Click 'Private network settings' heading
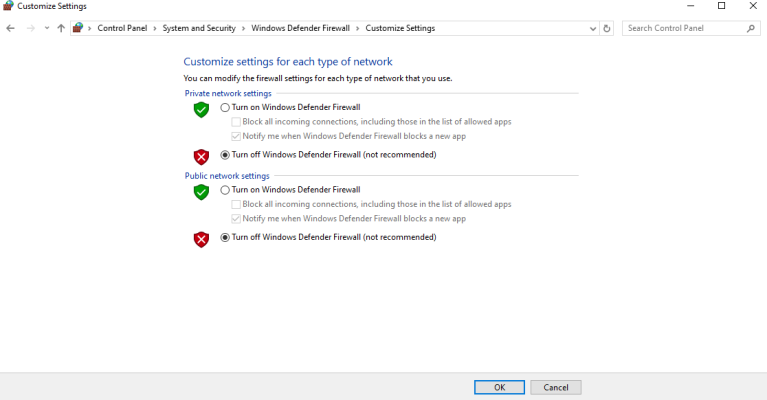The width and height of the screenshot is (767, 400). click(x=228, y=93)
